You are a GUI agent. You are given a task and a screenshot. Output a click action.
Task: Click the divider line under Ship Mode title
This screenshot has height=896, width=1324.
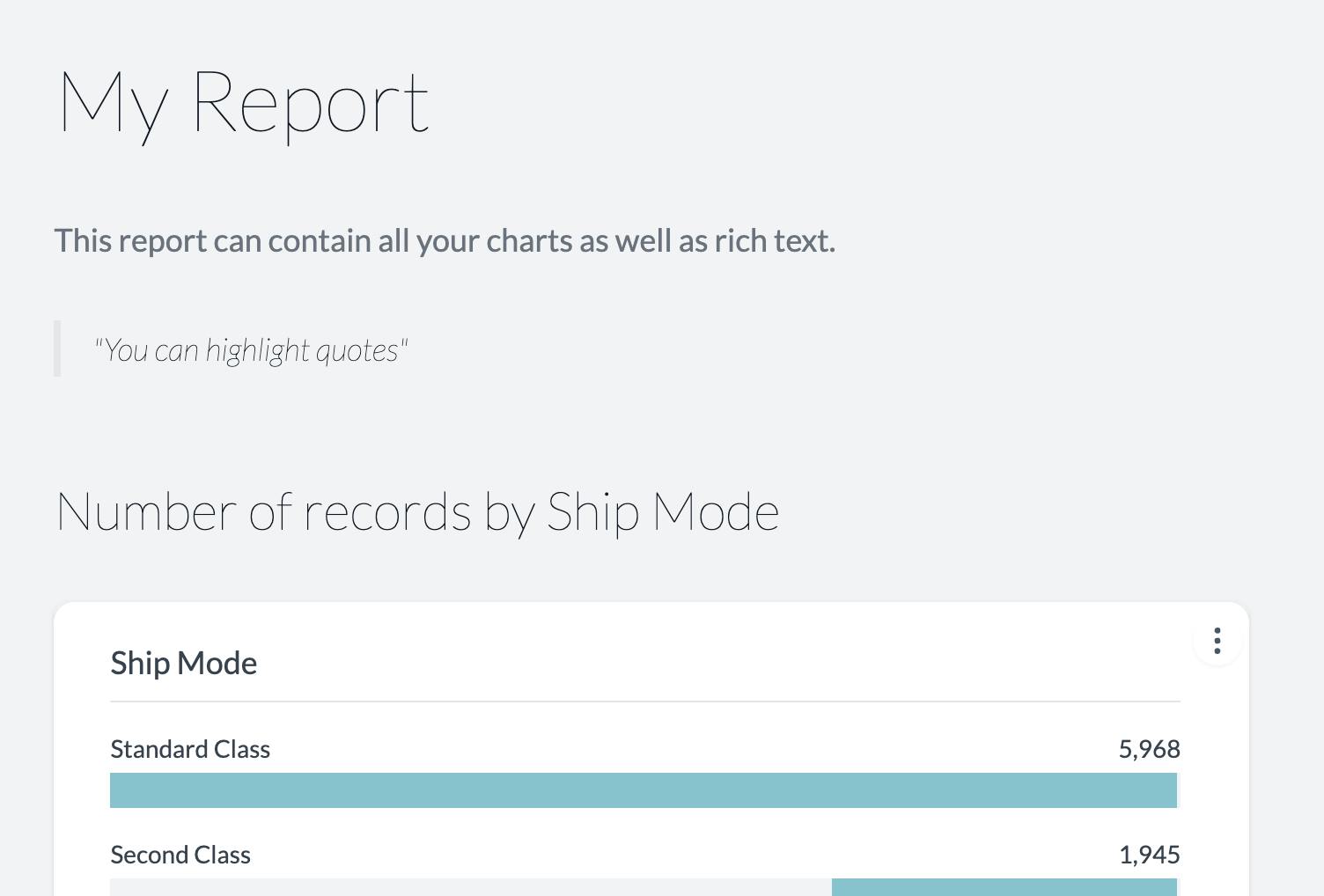pos(645,701)
